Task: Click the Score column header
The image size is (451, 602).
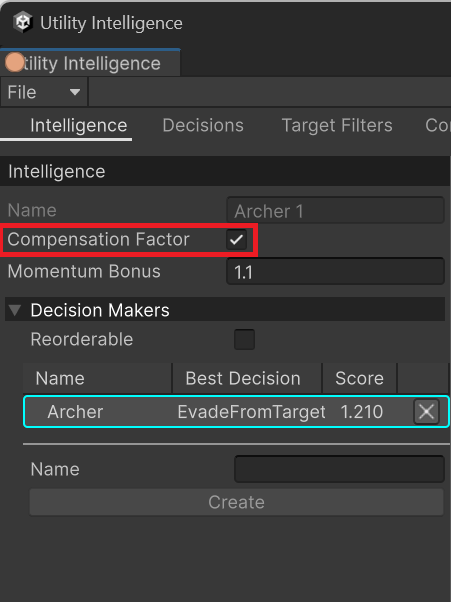Action: (360, 379)
